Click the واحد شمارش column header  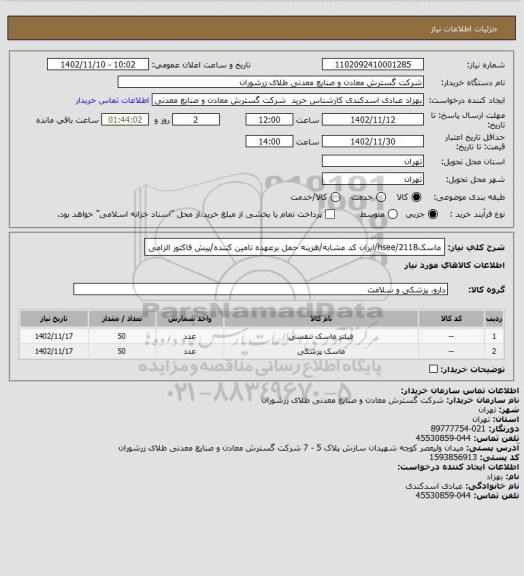pyautogui.click(x=190, y=319)
